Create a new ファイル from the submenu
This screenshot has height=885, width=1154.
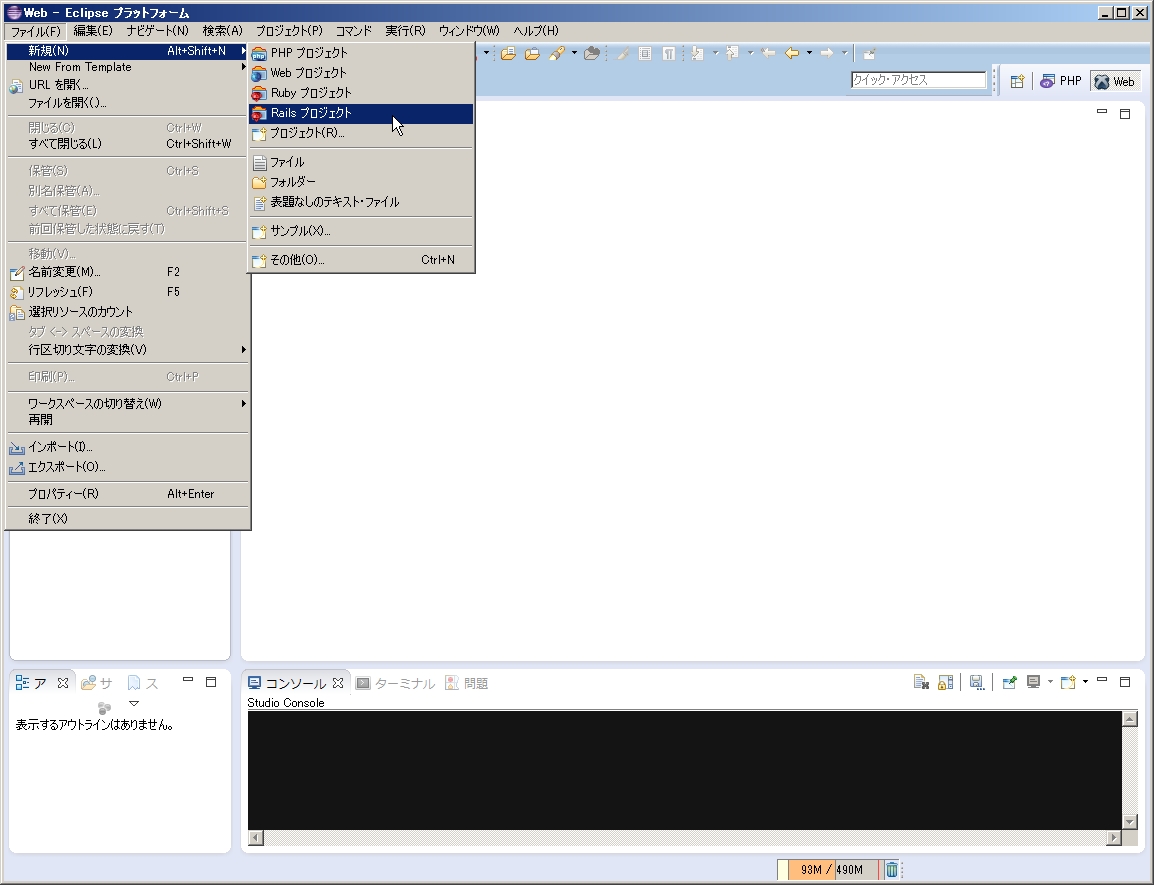[361, 162]
